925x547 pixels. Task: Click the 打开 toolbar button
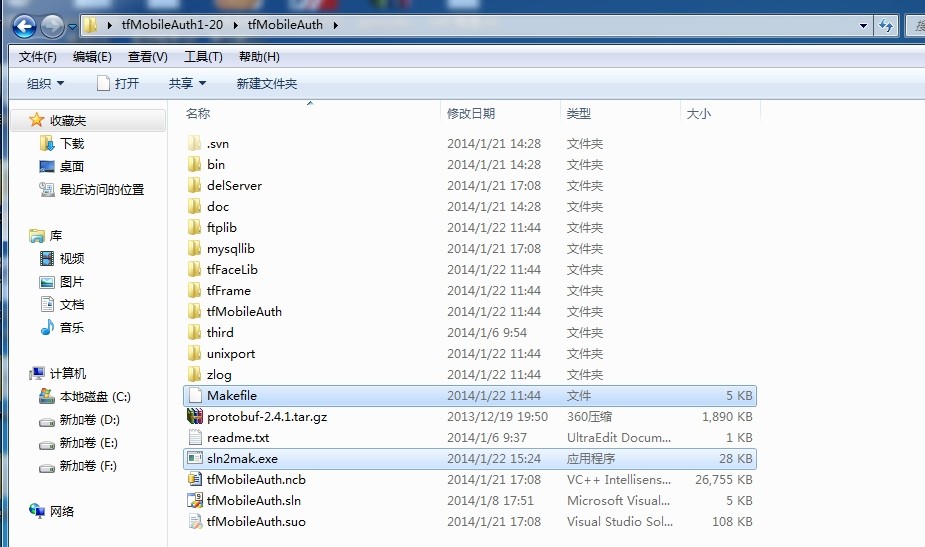tap(118, 84)
